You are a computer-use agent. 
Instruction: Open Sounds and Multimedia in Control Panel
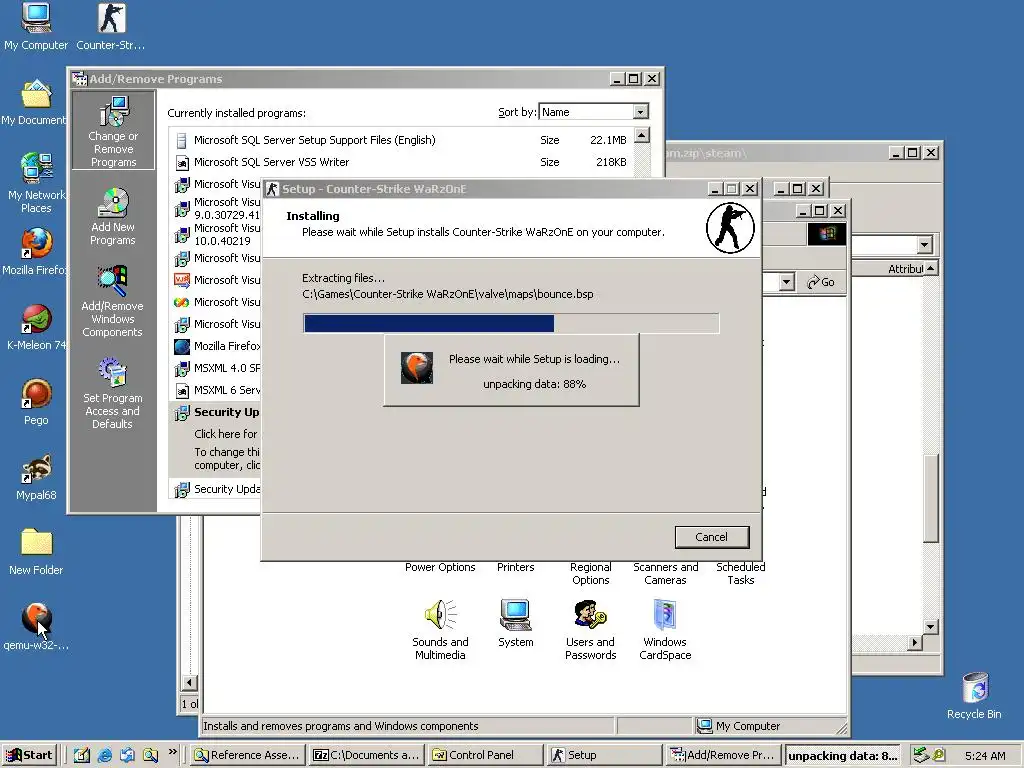click(x=440, y=630)
